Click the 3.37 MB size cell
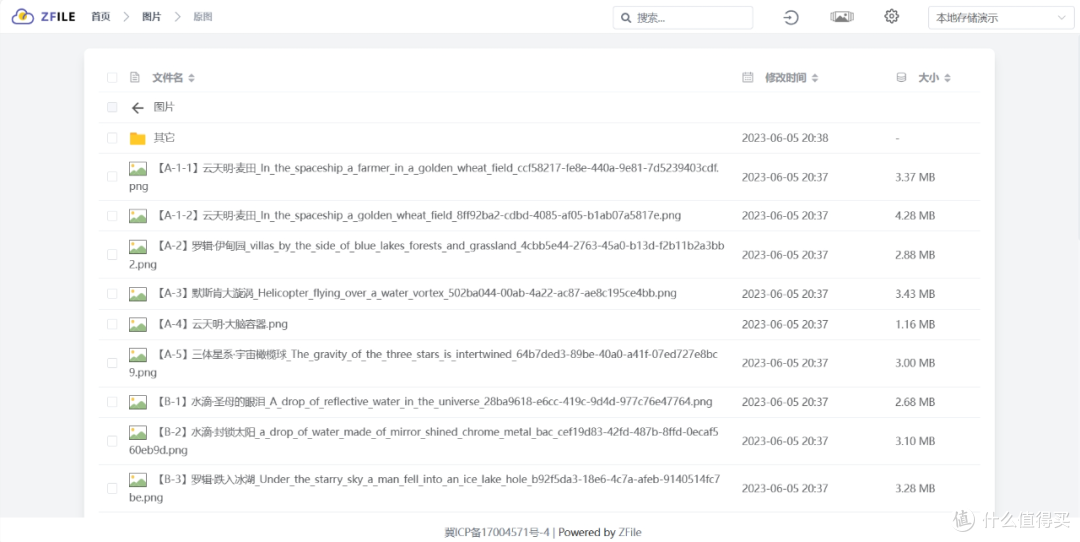Image resolution: width=1080 pixels, height=542 pixels. tap(915, 177)
